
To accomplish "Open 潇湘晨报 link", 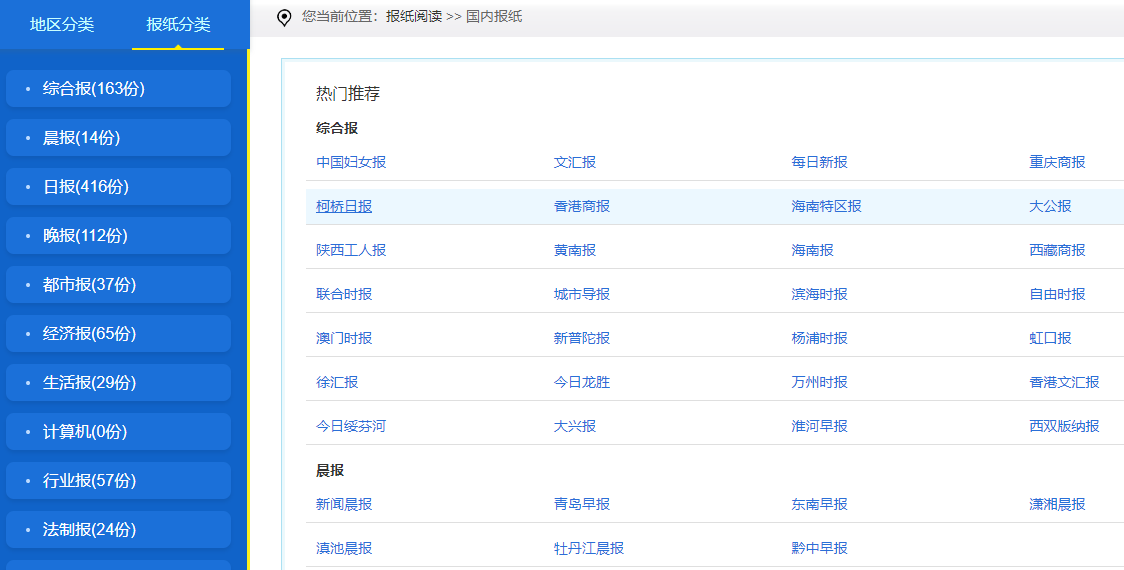I will tap(1057, 504).
